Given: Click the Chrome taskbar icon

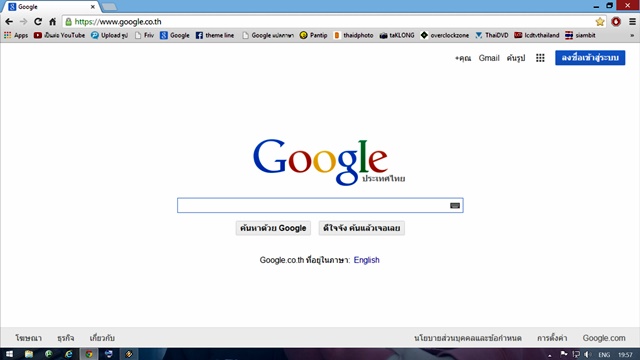Looking at the screenshot, I should (x=89, y=354).
